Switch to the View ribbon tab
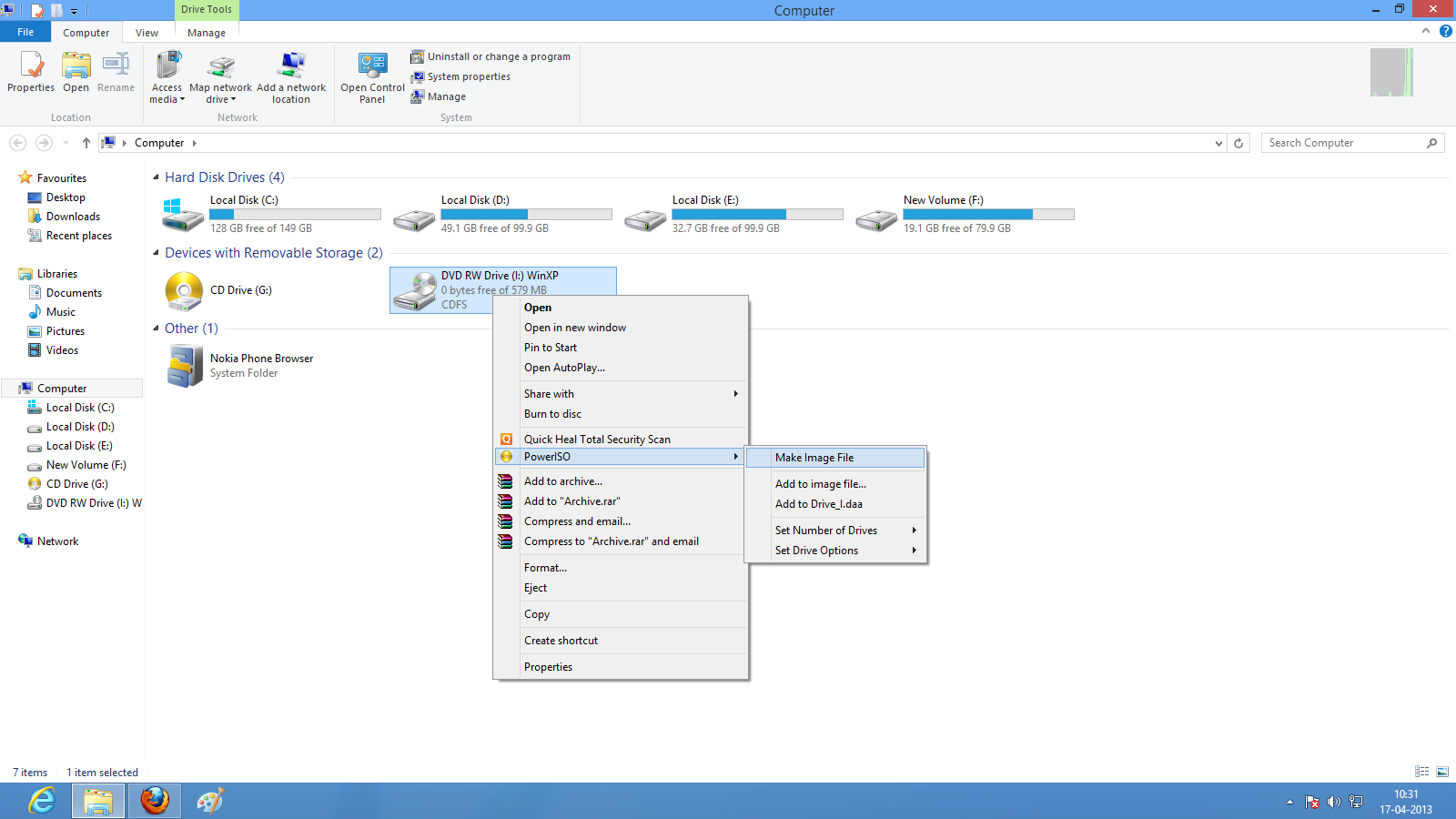The image size is (1456, 819). tap(147, 32)
